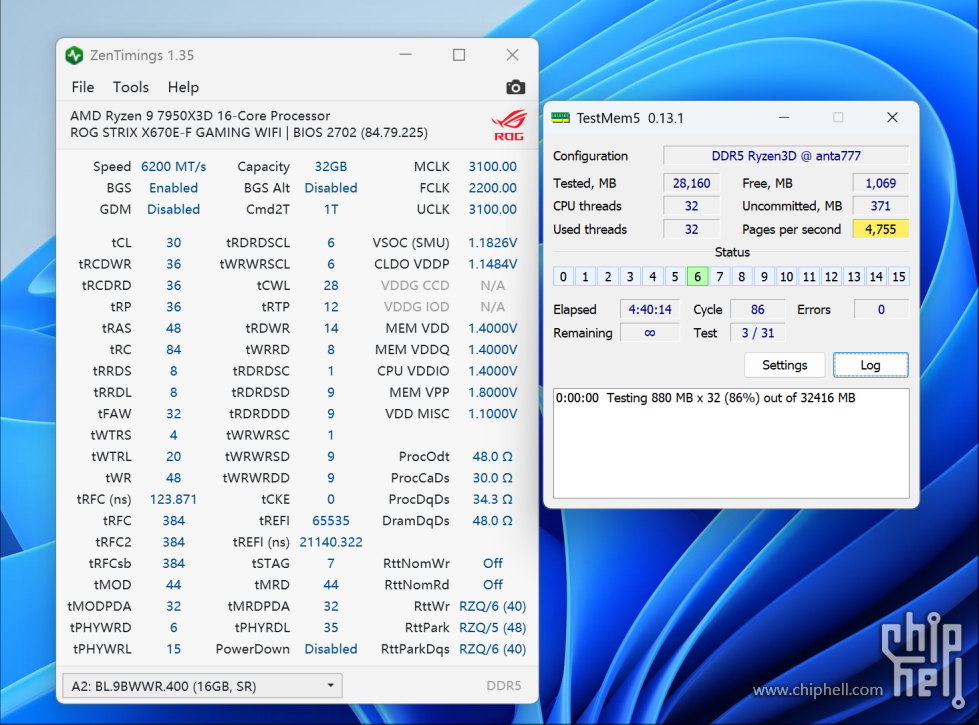This screenshot has height=725, width=979.
Task: Click the ZenTimings app logo icon
Action: tap(74, 56)
